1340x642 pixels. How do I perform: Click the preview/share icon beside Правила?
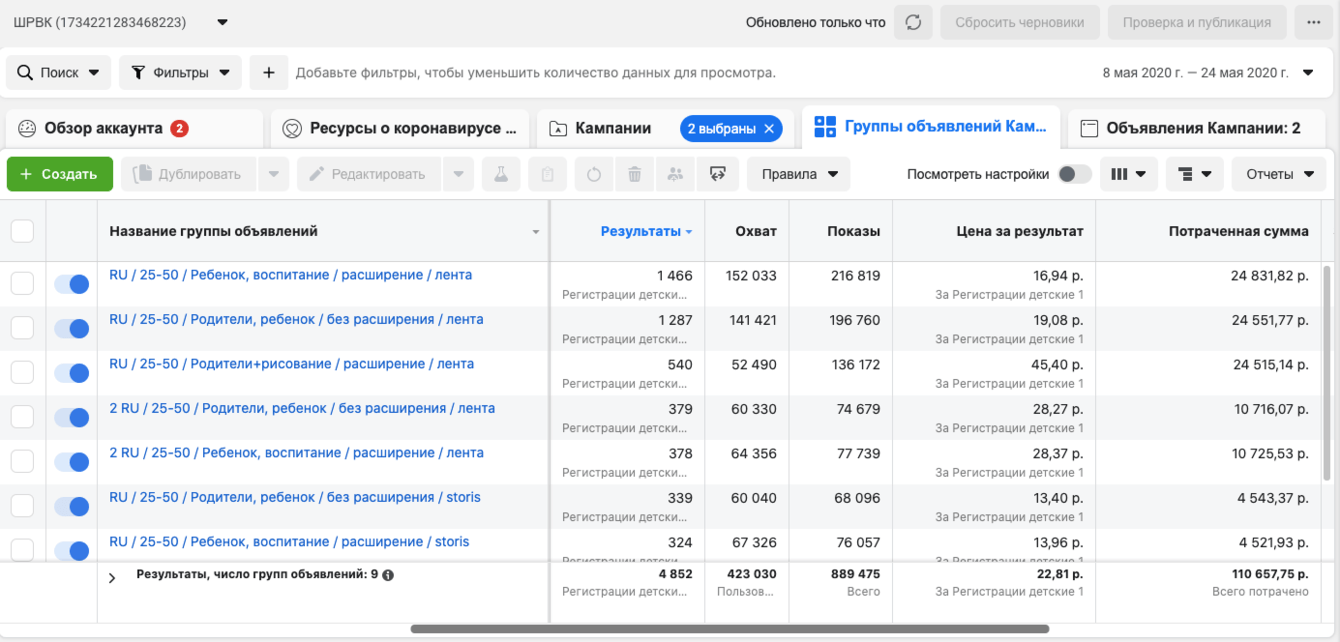point(717,174)
